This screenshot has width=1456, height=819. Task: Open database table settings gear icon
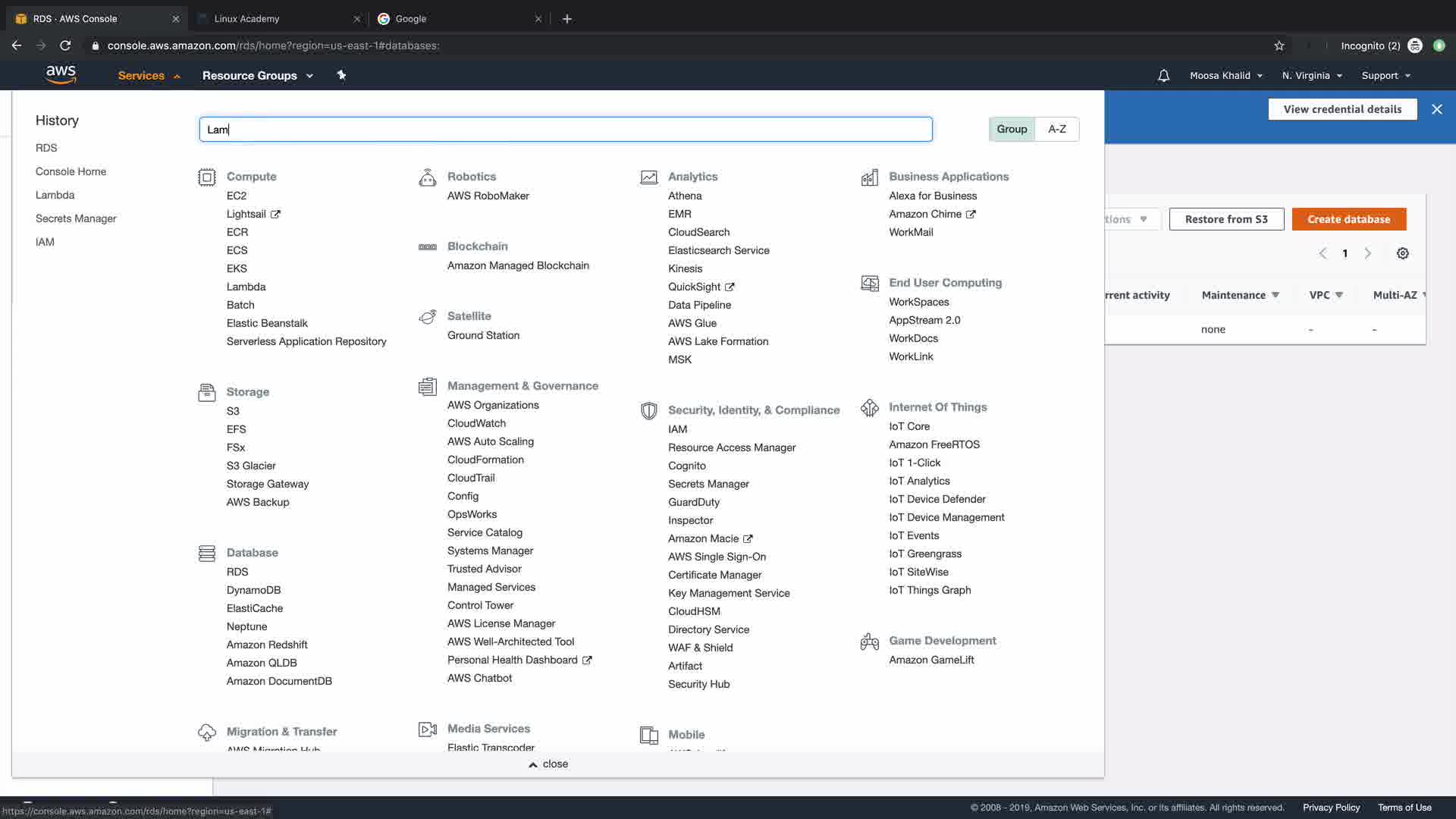(1403, 253)
